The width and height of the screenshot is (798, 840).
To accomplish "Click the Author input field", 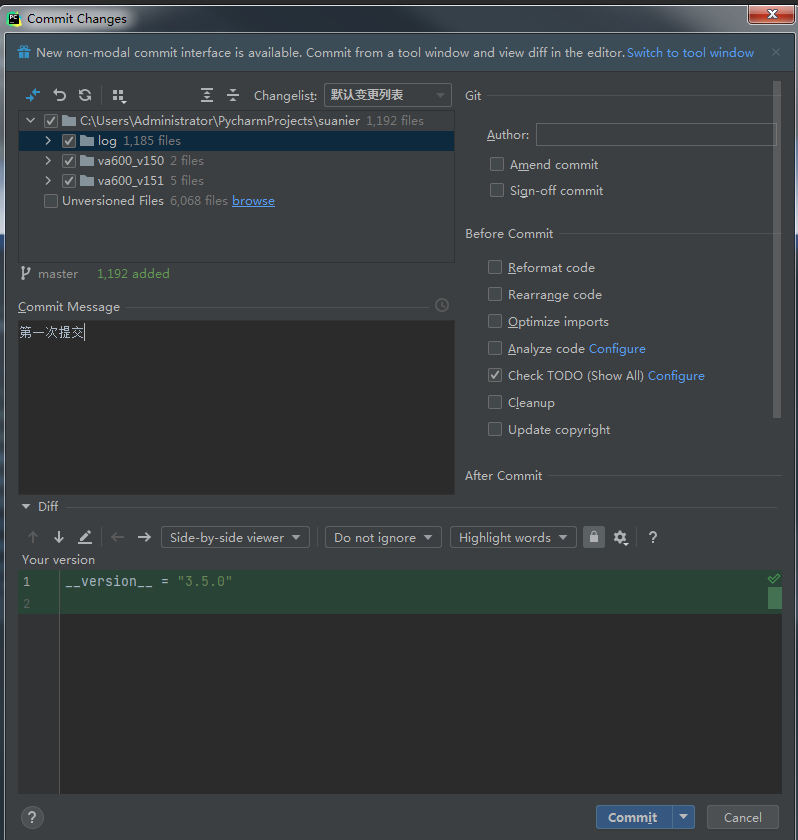I will [656, 134].
